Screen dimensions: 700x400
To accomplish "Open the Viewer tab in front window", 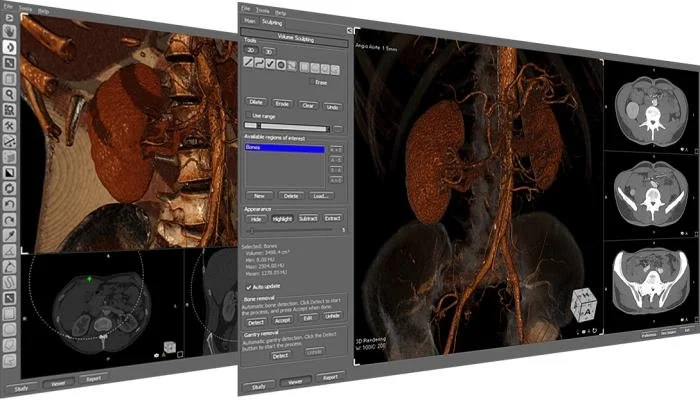I will point(295,382).
